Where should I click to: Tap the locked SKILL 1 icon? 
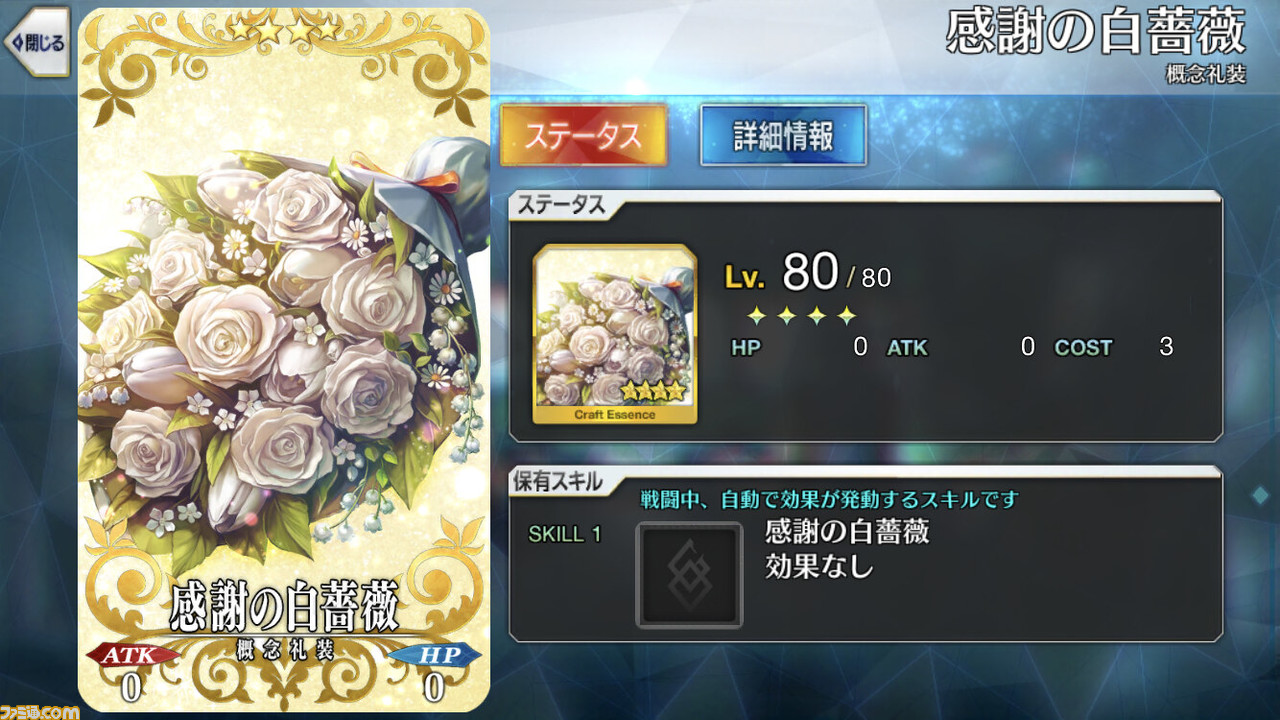click(689, 575)
